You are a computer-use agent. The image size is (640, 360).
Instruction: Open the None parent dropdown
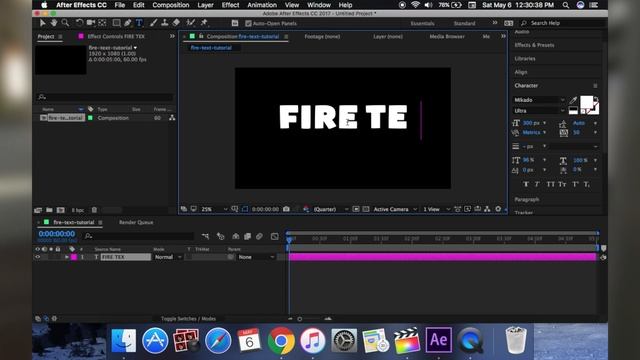pos(256,257)
